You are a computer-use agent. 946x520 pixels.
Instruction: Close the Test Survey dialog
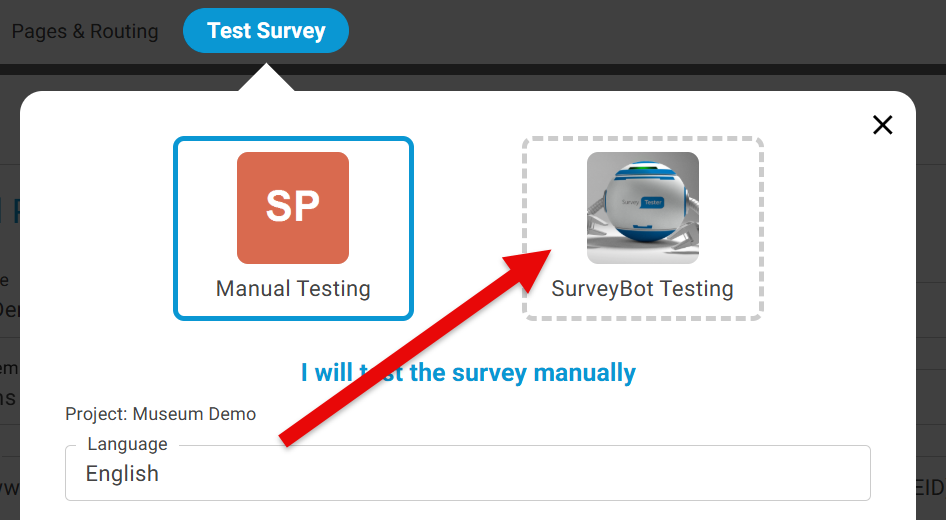(882, 125)
